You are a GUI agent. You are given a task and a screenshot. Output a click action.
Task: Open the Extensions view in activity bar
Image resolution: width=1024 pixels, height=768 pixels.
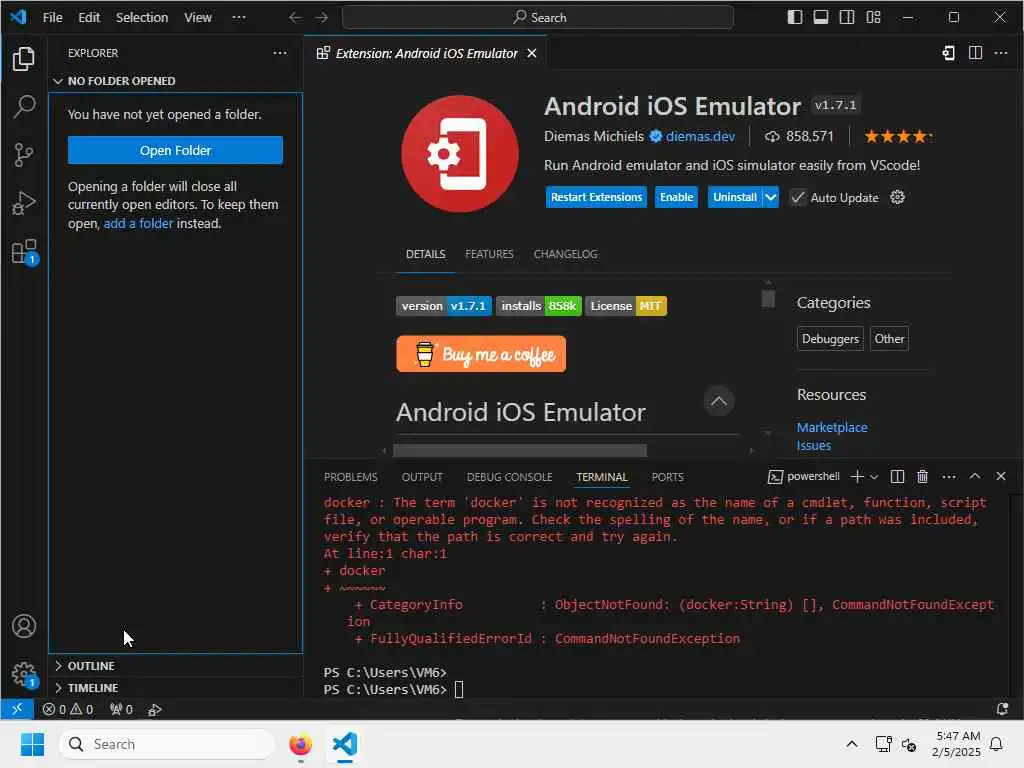click(24, 251)
